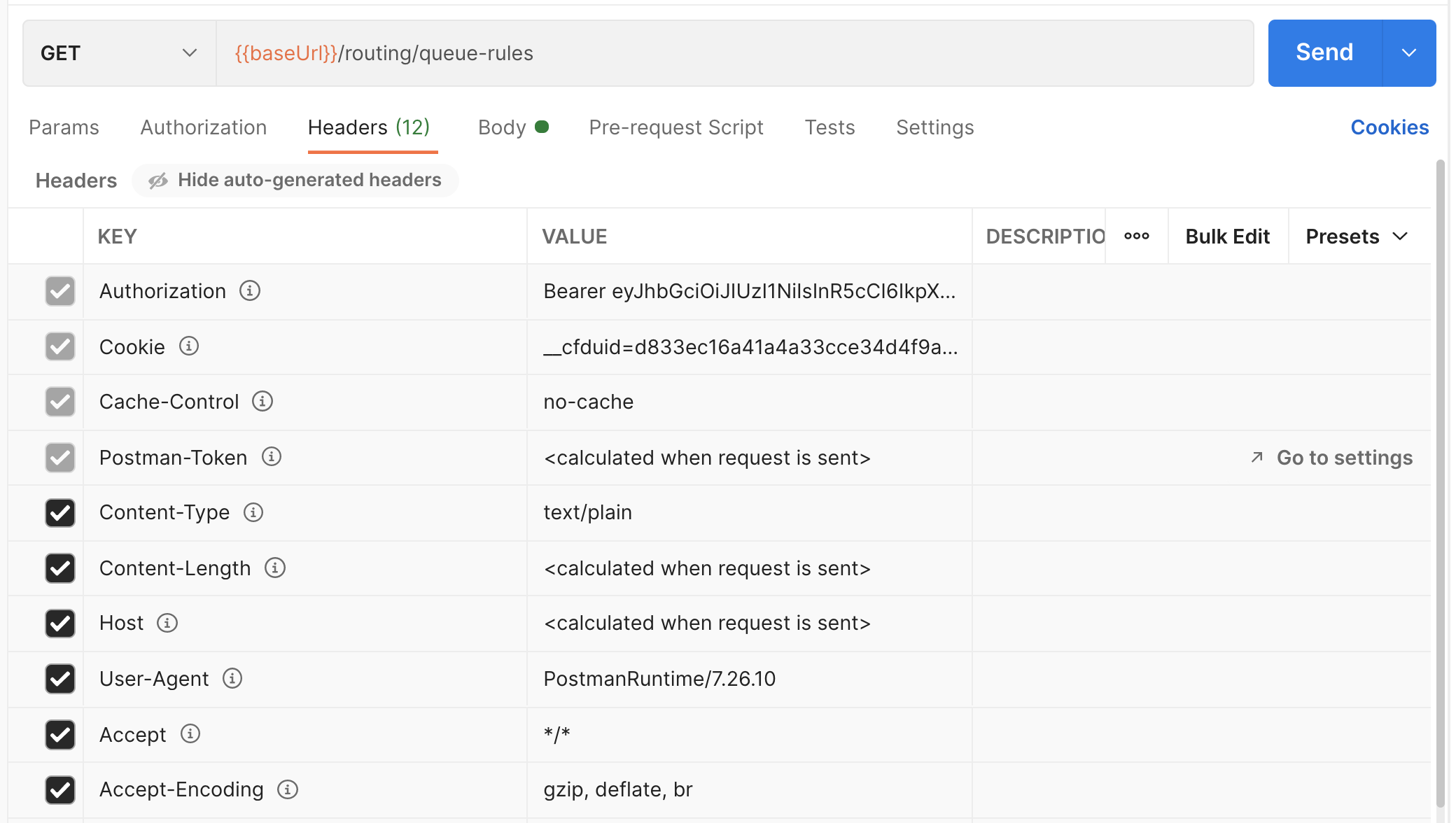Open the Cookies link
This screenshot has height=823, width=1456.
pyautogui.click(x=1389, y=127)
